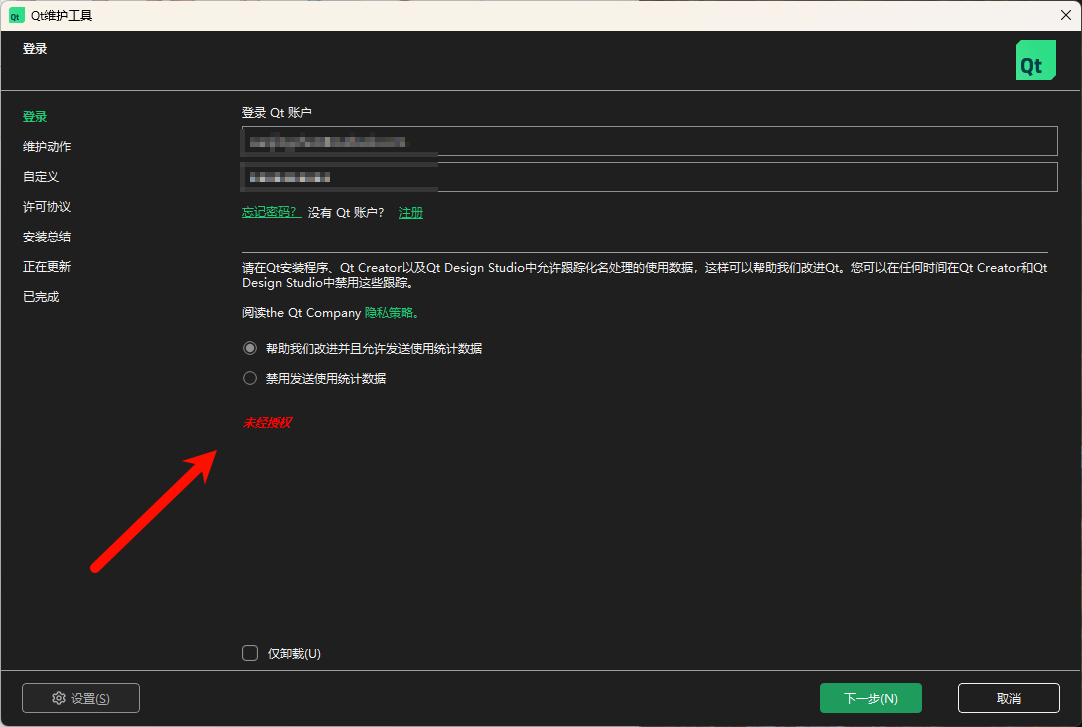1082x727 pixels.
Task: Click the Qt logo in the header
Action: [1035, 60]
